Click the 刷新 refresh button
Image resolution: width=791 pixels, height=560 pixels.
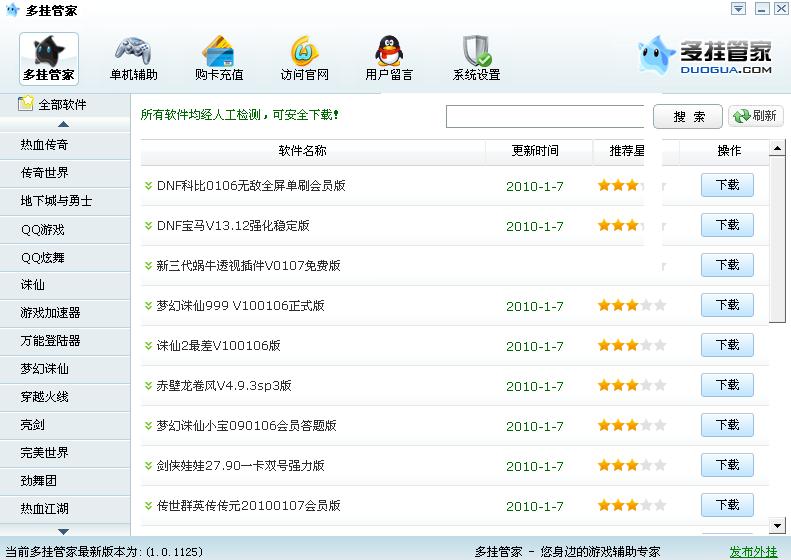click(756, 116)
